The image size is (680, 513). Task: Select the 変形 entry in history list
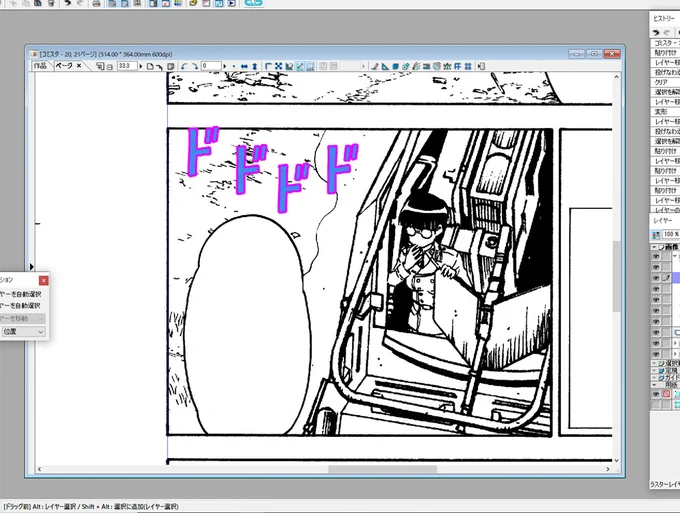665,111
